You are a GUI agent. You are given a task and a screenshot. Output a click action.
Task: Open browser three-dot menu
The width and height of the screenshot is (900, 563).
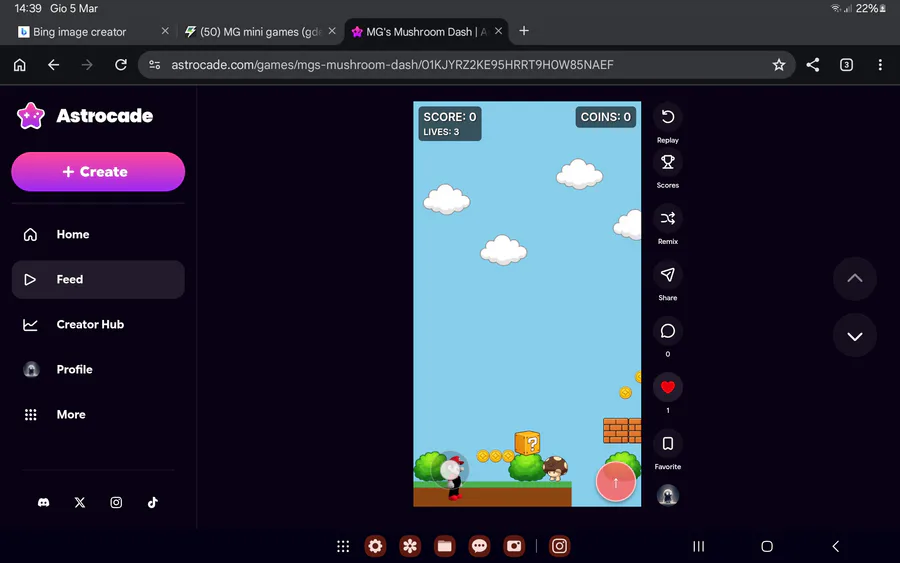[880, 65]
